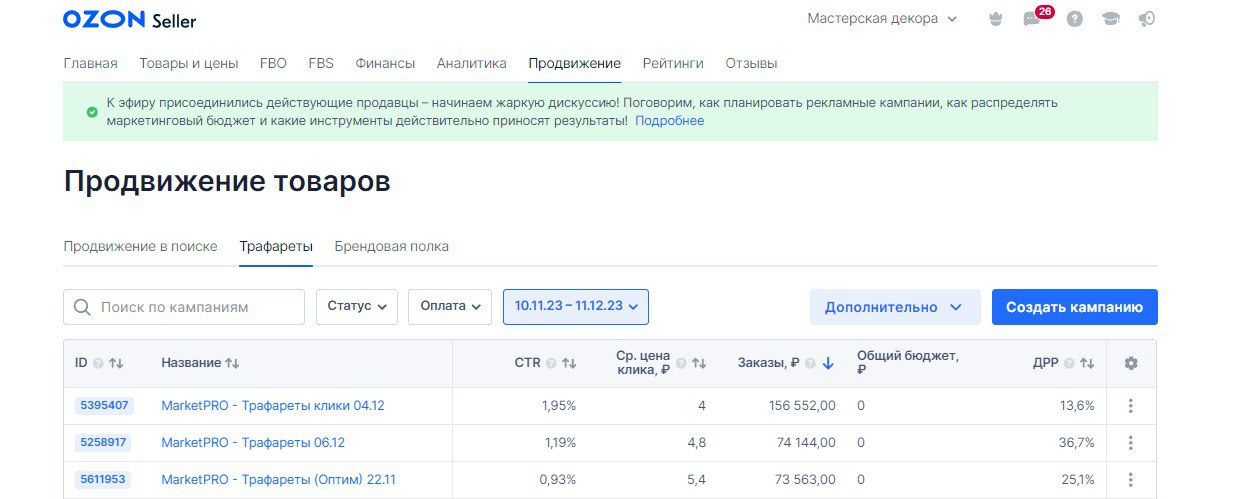
Task: Click the 1,19% CTR cell
Action: tap(559, 442)
